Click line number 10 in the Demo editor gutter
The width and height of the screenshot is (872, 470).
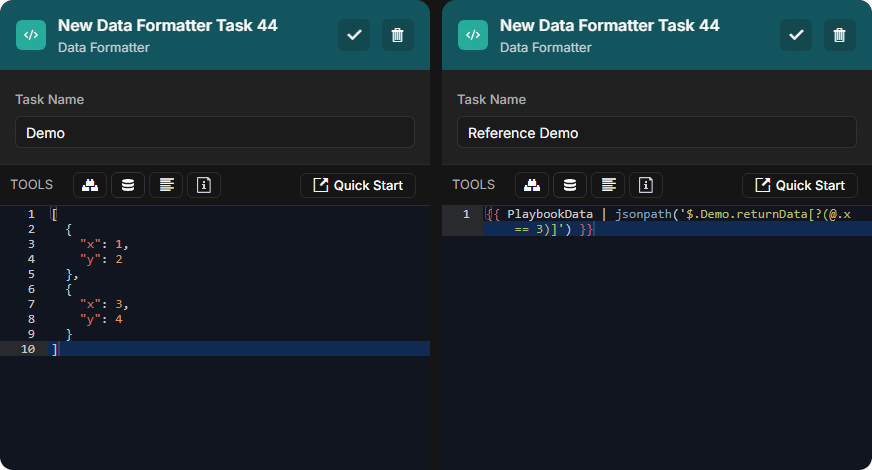28,349
